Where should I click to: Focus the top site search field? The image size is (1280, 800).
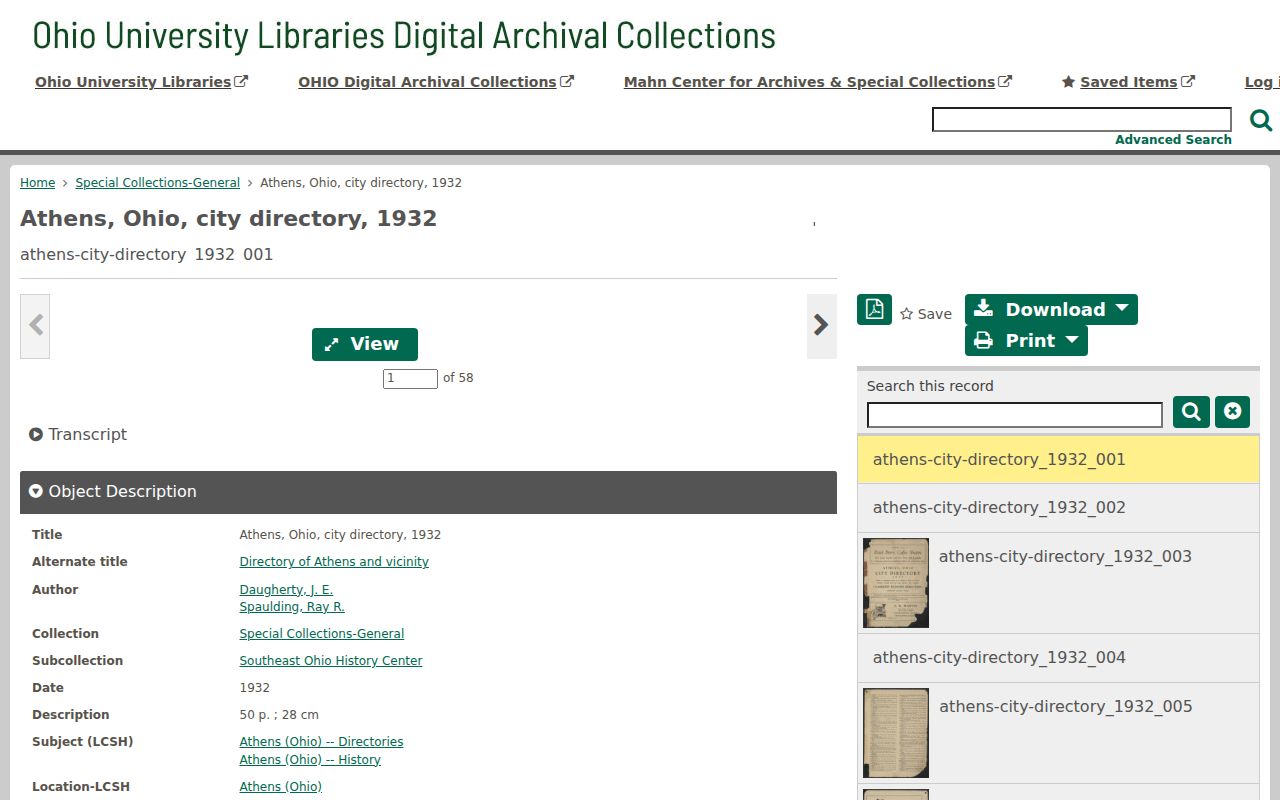click(1082, 120)
